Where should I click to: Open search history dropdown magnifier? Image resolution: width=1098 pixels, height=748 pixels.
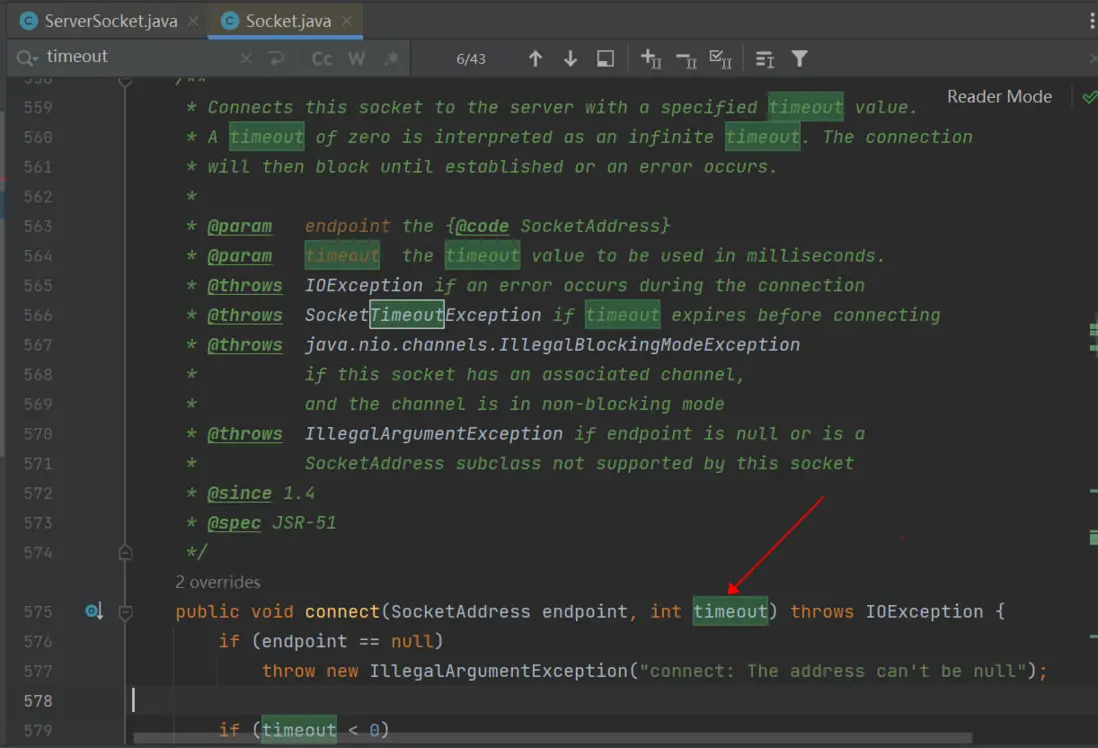[x=27, y=57]
